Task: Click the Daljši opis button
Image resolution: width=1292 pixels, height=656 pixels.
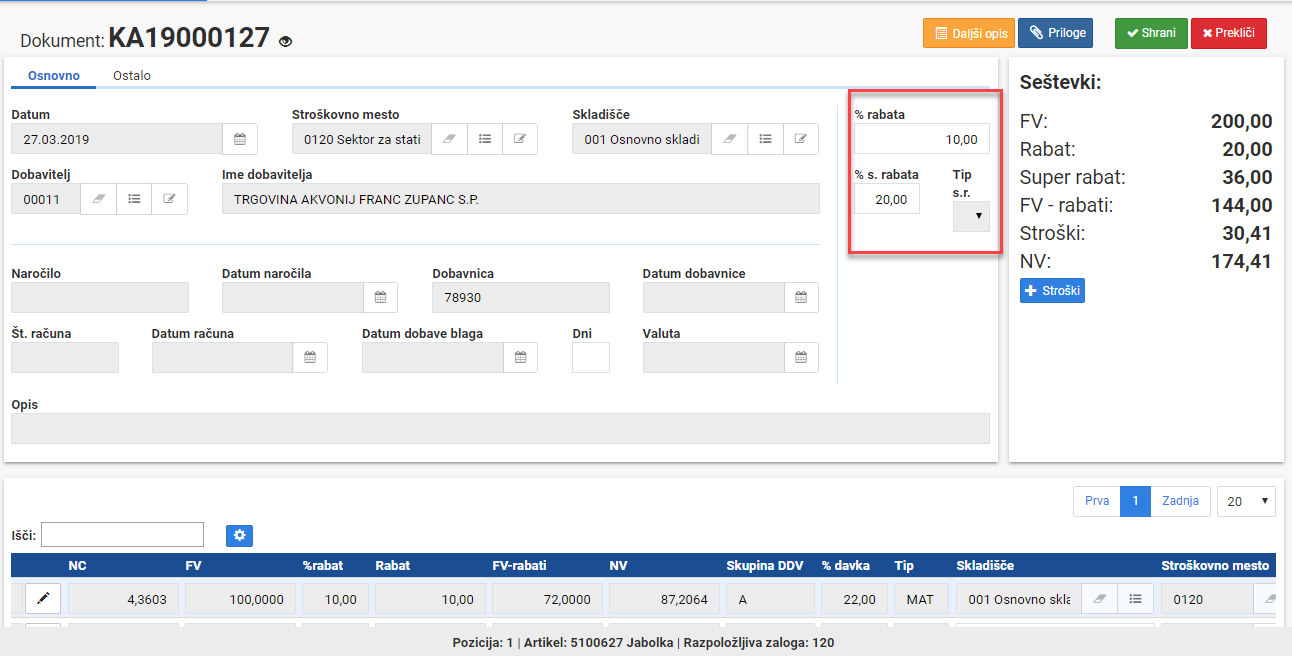Action: pyautogui.click(x=969, y=33)
